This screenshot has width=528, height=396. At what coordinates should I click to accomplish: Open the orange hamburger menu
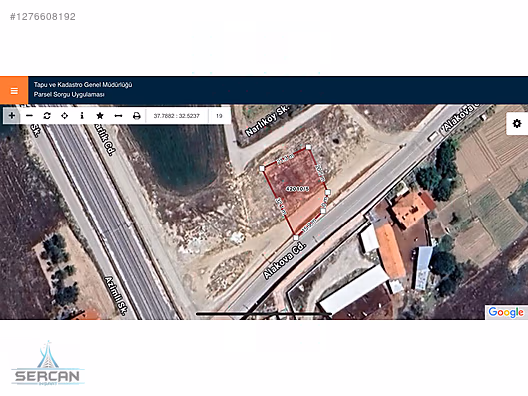click(14, 91)
